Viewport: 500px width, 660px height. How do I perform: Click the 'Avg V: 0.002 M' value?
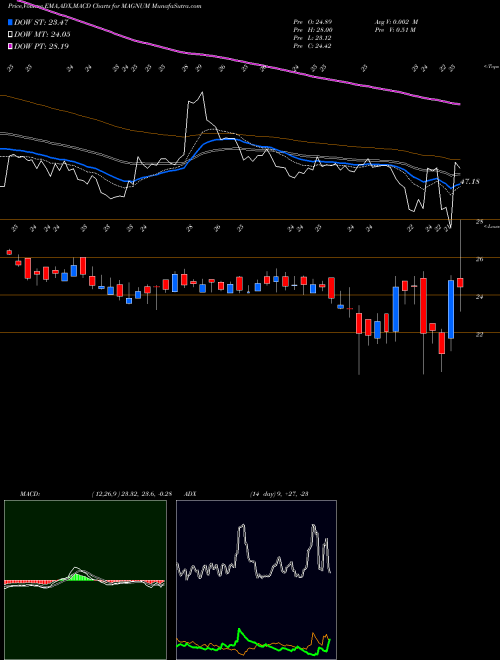coord(396,22)
